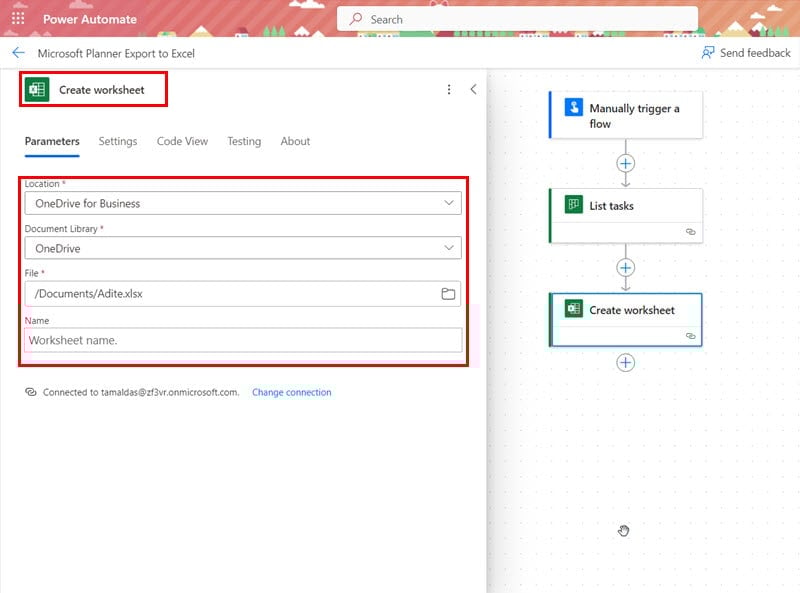
Task: Click the worksheet Name input field
Action: 243,340
